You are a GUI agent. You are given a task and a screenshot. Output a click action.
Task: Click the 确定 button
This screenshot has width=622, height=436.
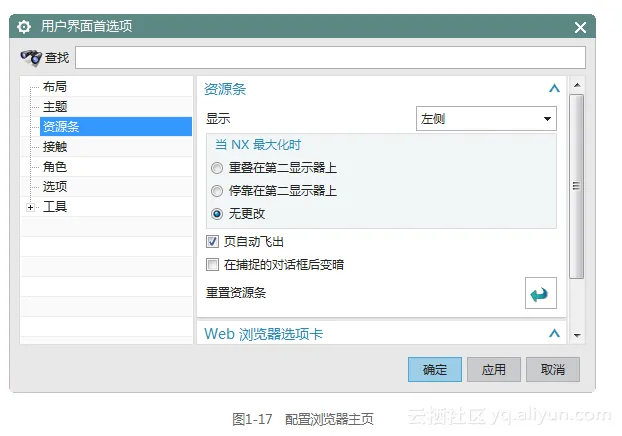click(435, 369)
